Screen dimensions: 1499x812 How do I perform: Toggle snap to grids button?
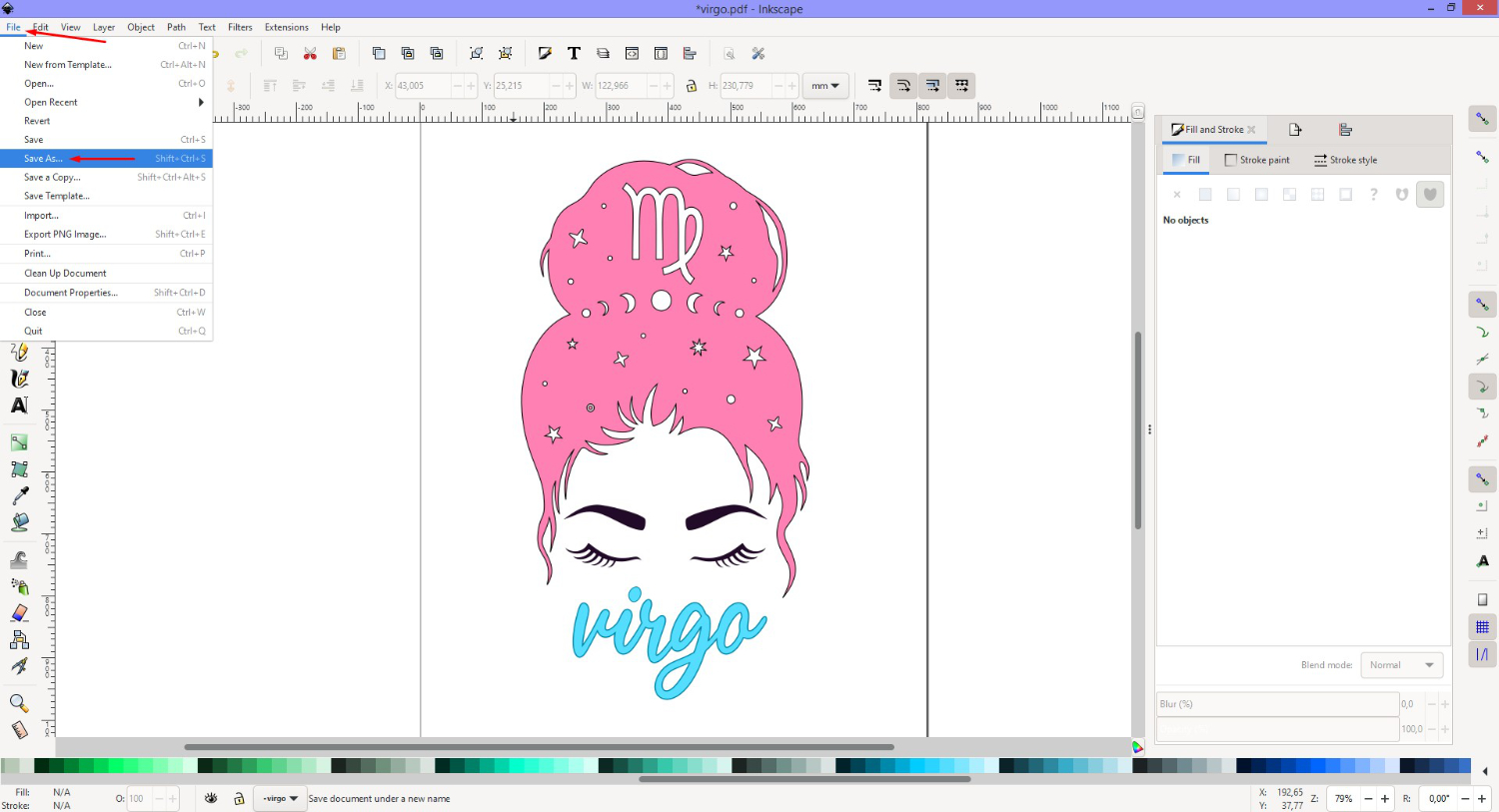[1482, 627]
